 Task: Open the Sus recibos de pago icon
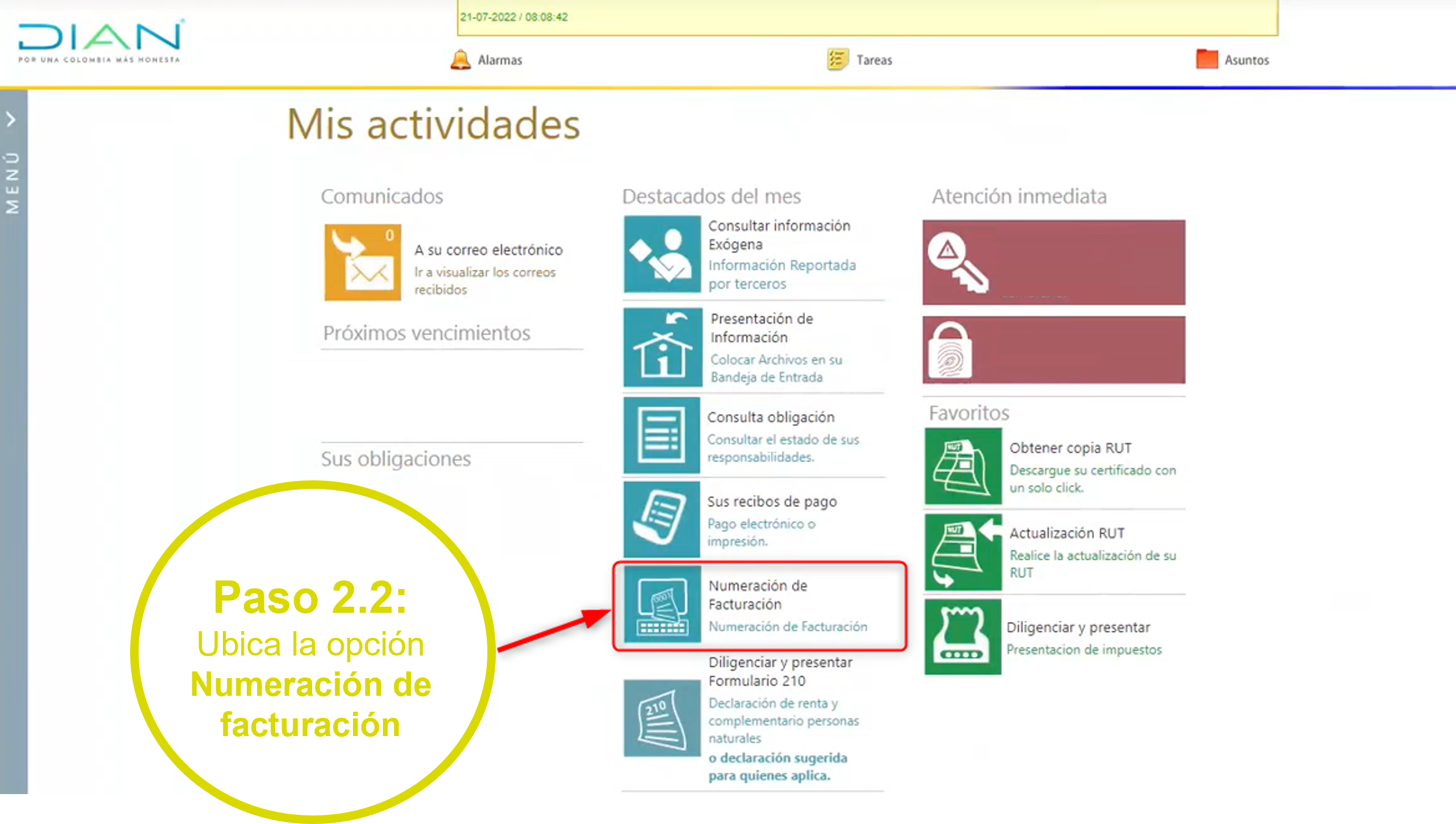661,519
